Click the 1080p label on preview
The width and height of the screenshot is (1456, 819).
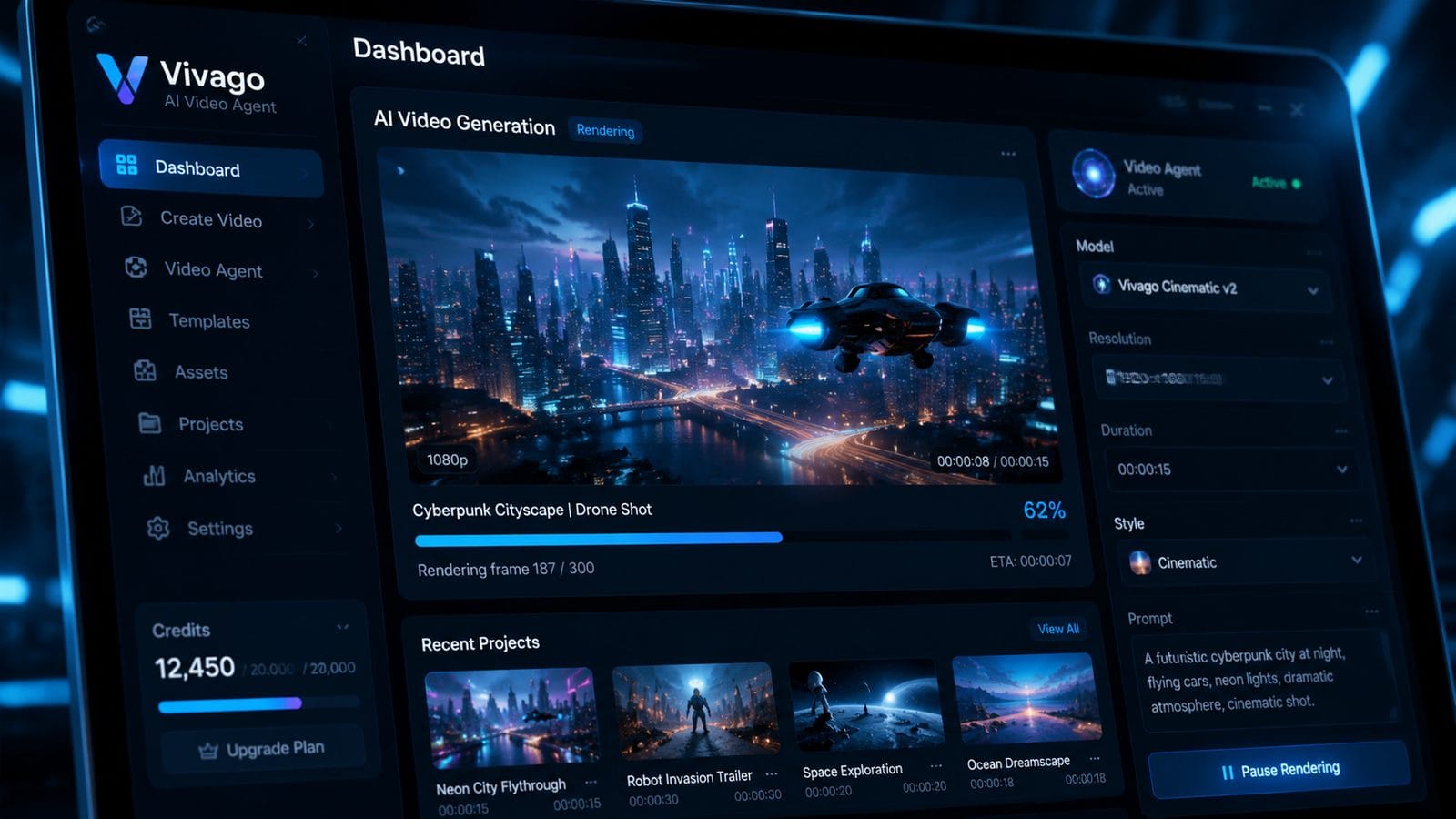point(448,460)
